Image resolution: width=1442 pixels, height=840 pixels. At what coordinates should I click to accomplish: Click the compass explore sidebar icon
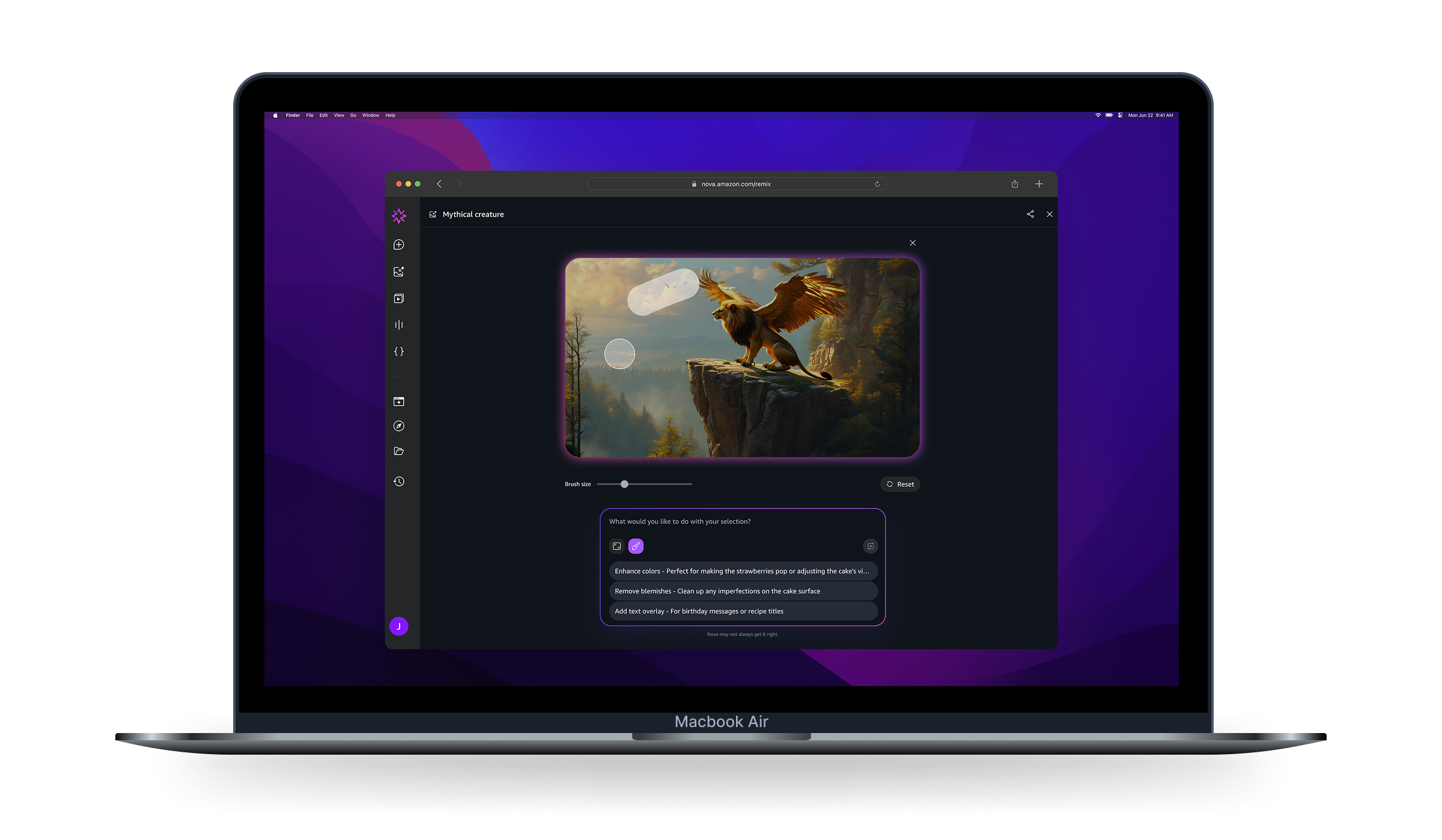398,426
